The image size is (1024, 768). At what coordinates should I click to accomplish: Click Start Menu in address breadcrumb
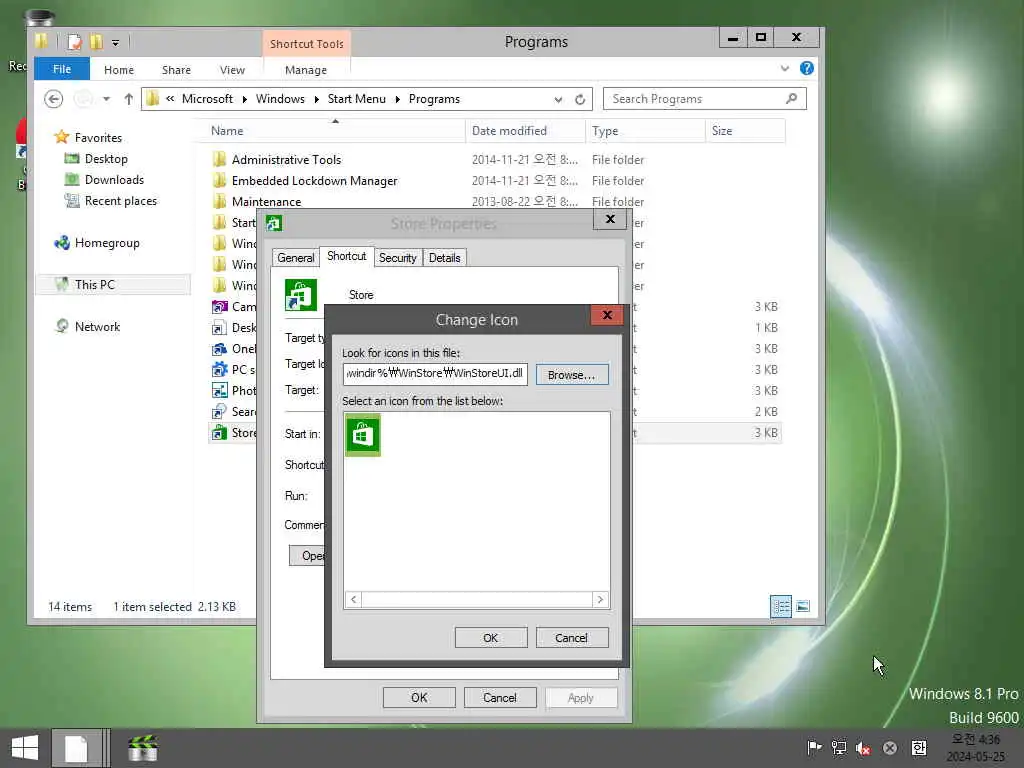coord(357,99)
